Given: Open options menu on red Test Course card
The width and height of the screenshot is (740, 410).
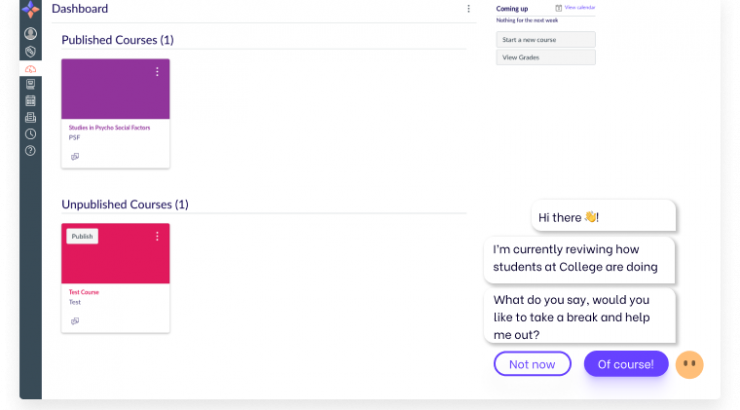Looking at the screenshot, I should point(157,236).
